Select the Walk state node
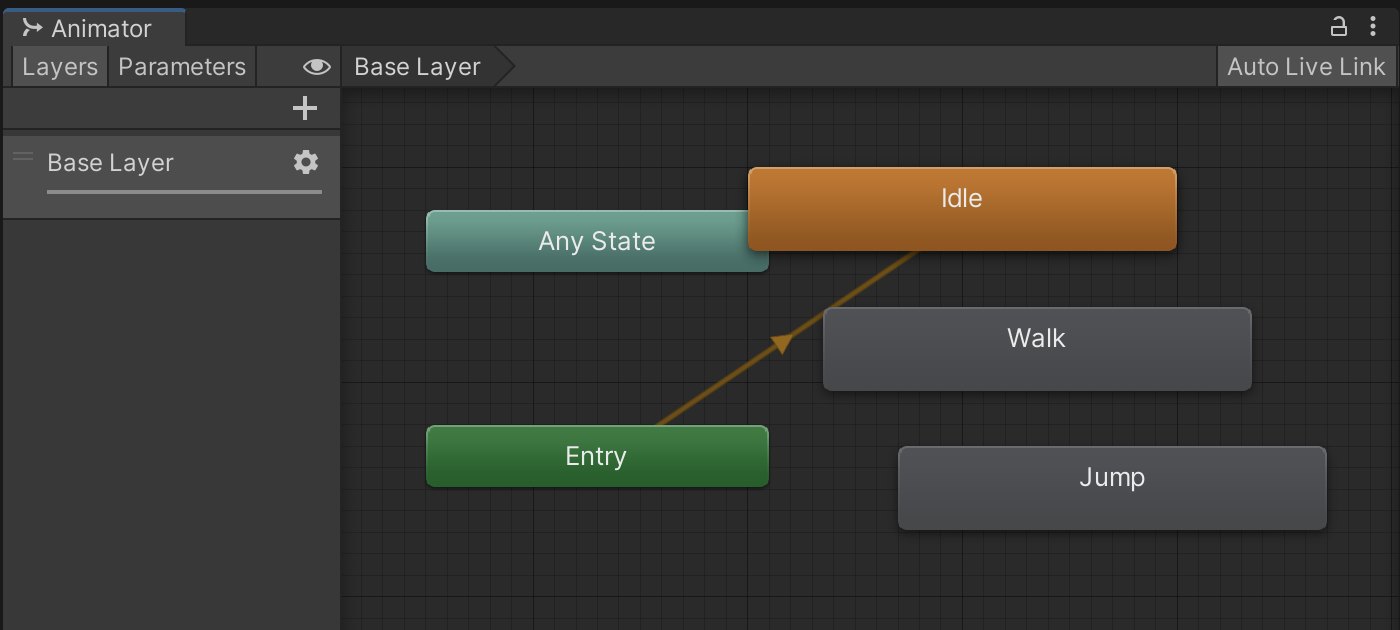1400x630 pixels. point(1036,348)
